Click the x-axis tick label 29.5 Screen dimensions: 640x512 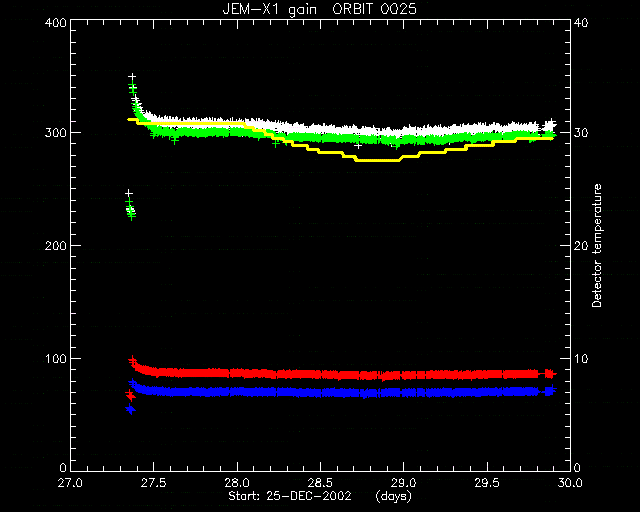click(487, 483)
